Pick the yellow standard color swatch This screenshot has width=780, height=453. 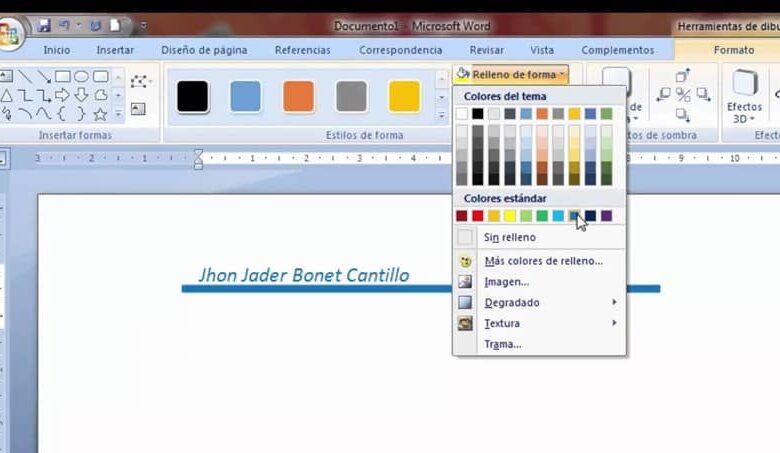[510, 216]
